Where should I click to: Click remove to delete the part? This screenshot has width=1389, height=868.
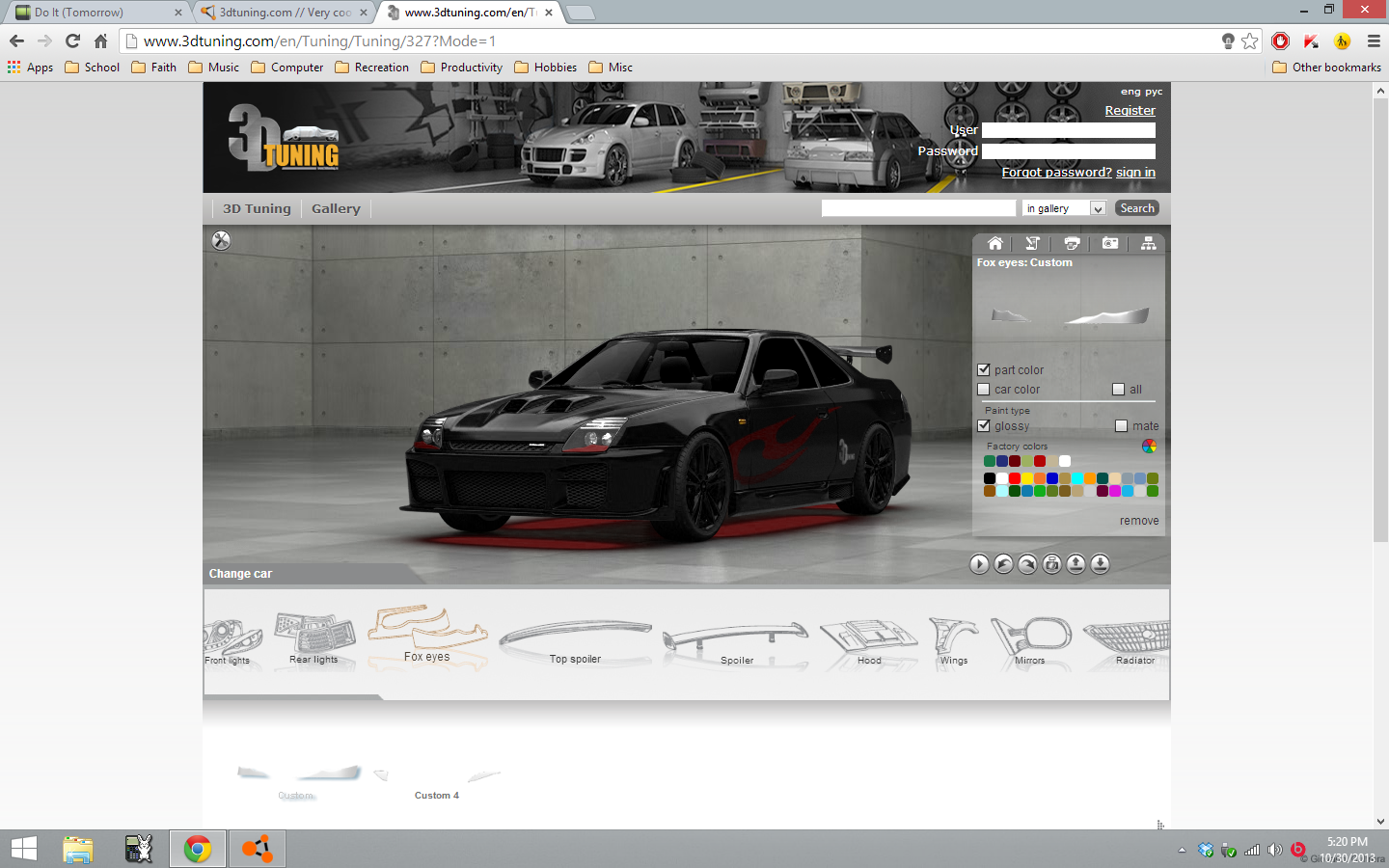click(x=1139, y=521)
